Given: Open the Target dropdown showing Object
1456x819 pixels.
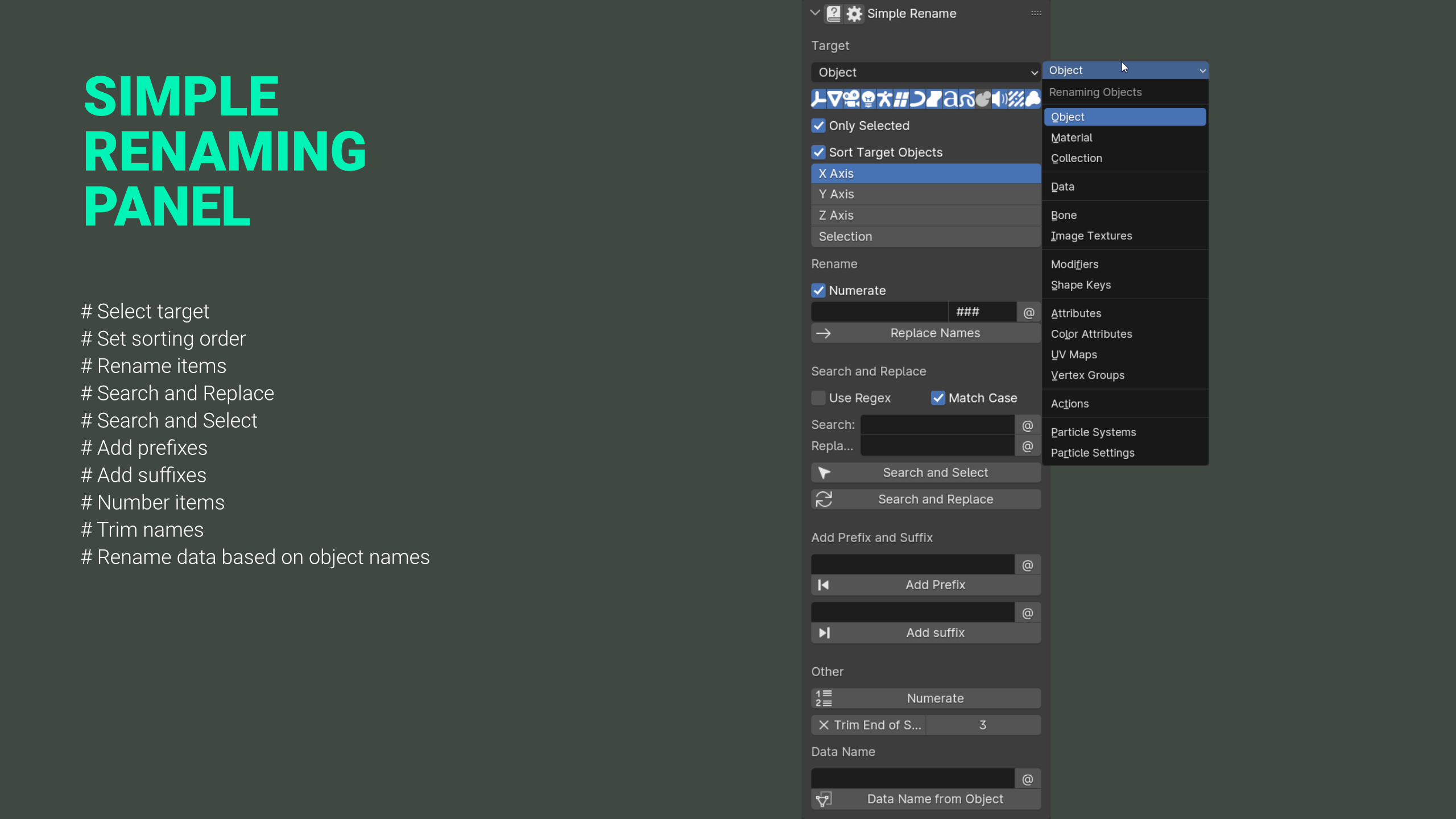Looking at the screenshot, I should coord(925,72).
